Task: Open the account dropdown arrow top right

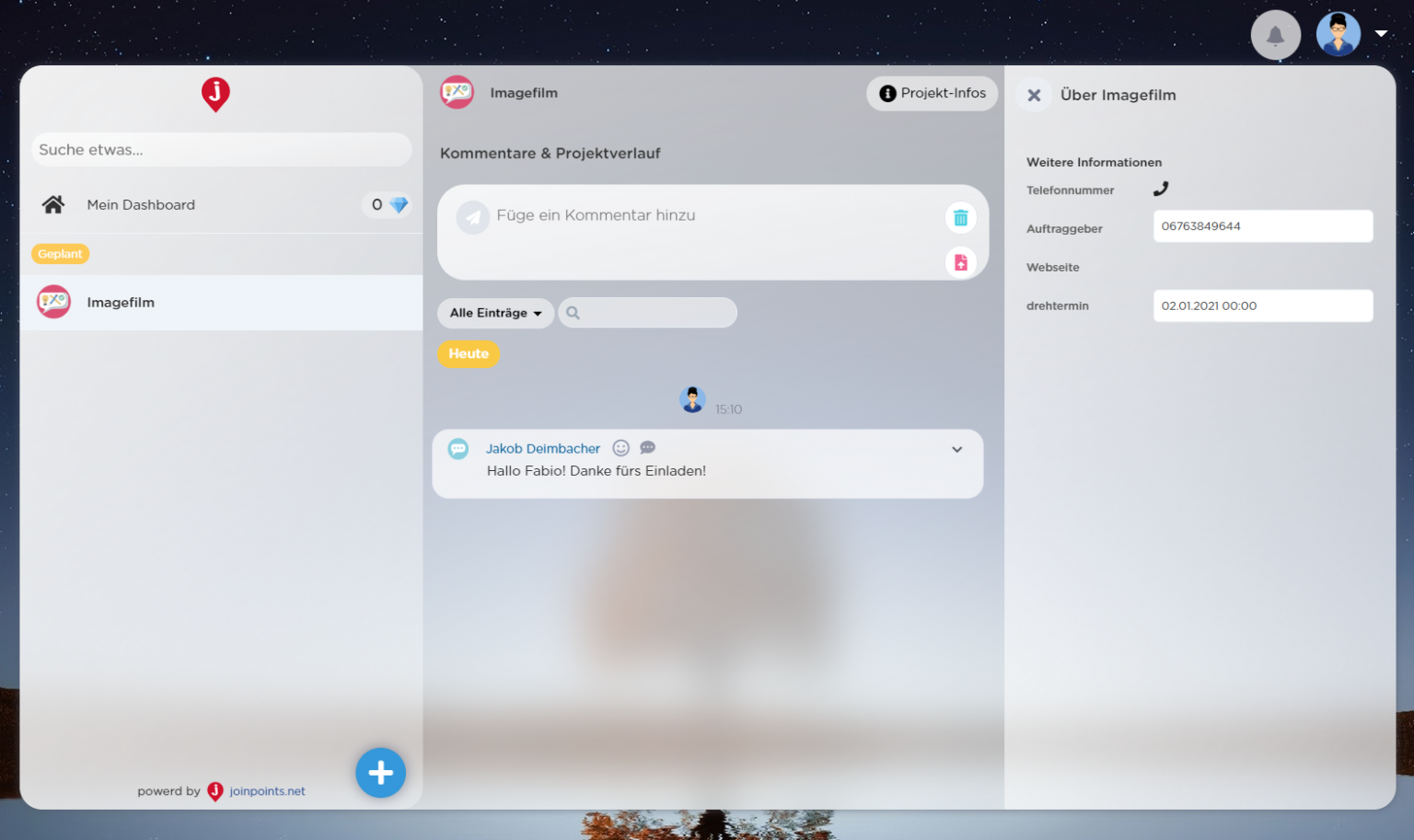Action: 1382,32
